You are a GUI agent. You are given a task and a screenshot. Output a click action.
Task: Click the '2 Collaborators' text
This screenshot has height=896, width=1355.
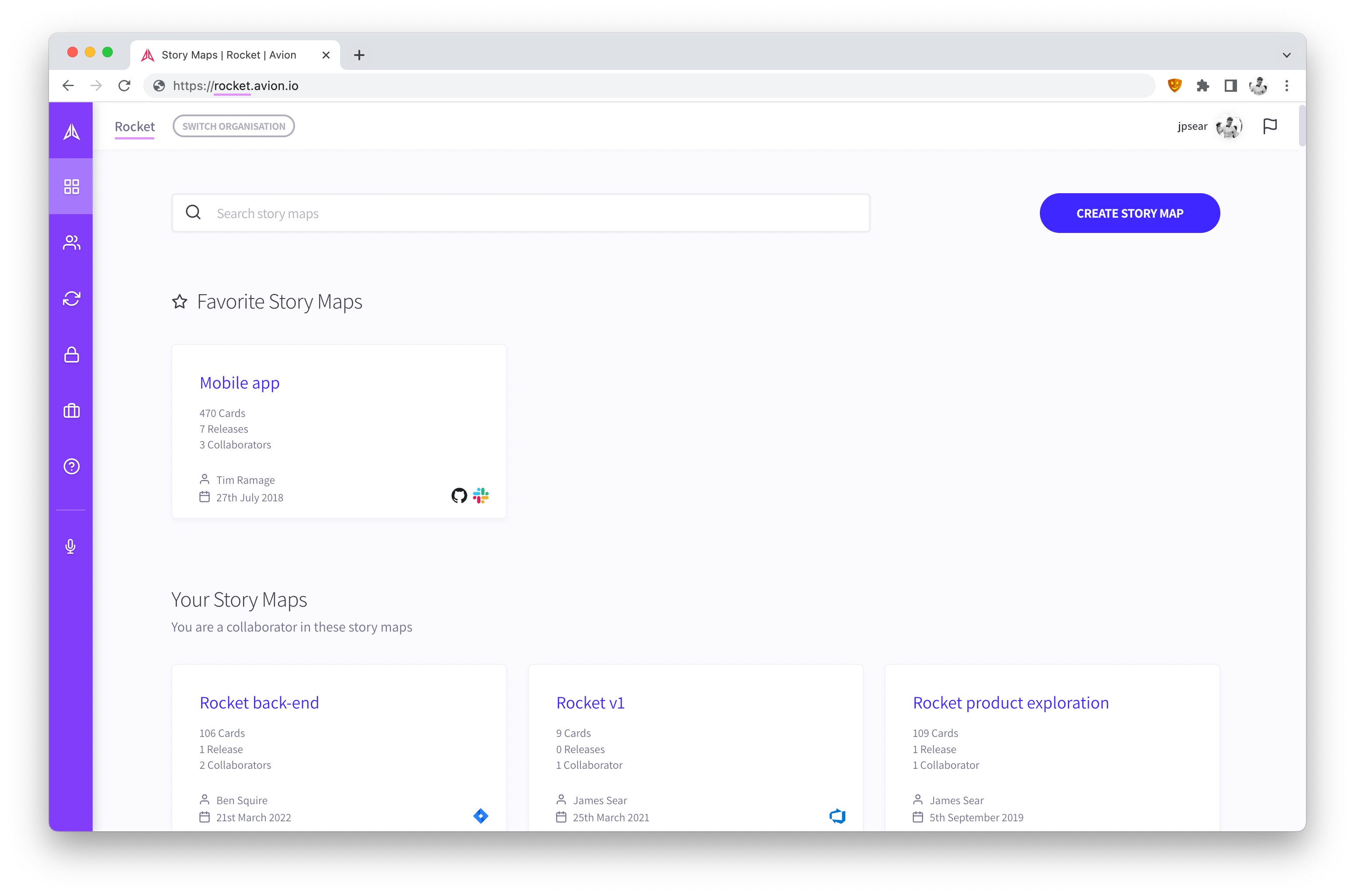click(x=235, y=765)
